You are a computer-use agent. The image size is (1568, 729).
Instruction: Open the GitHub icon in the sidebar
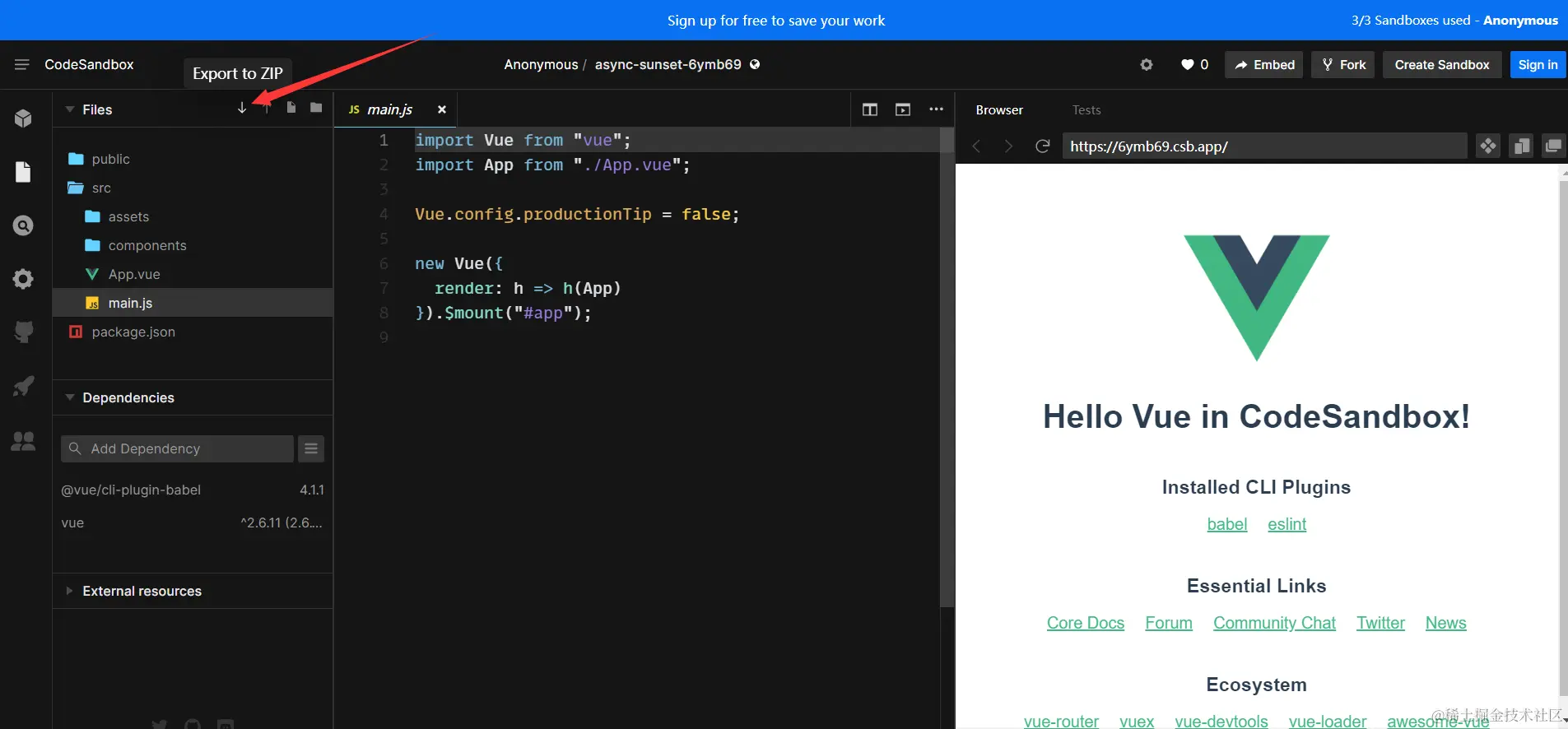[x=23, y=332]
